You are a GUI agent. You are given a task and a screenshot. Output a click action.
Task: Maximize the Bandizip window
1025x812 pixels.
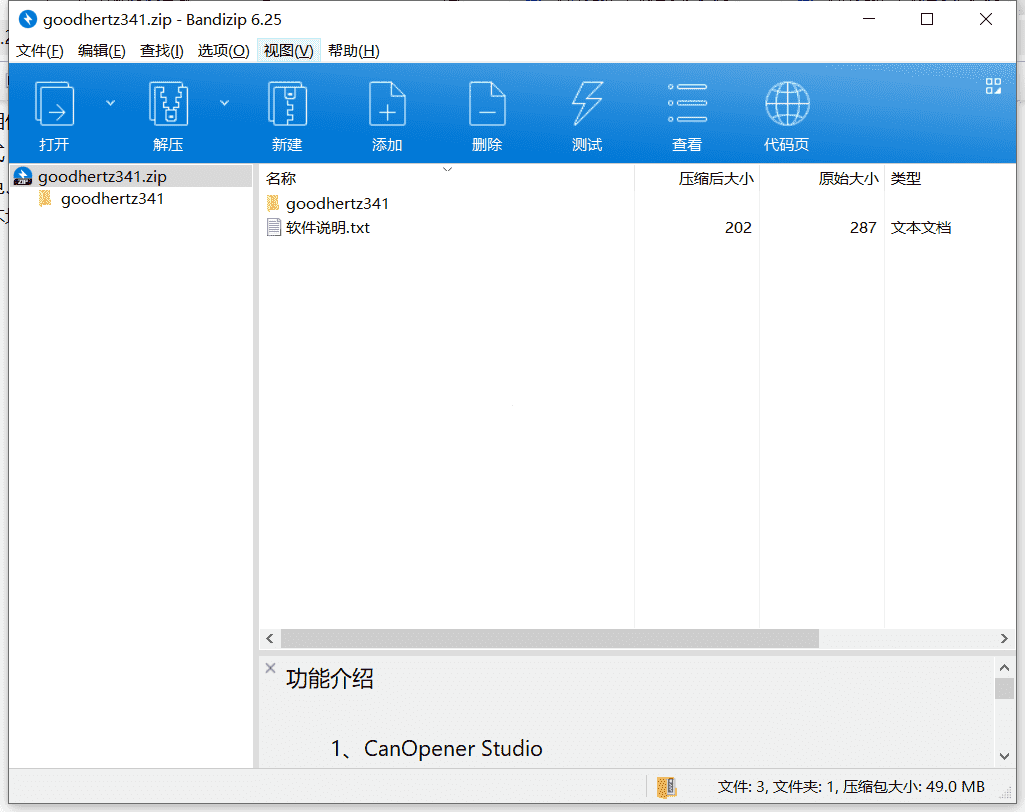tap(927, 20)
